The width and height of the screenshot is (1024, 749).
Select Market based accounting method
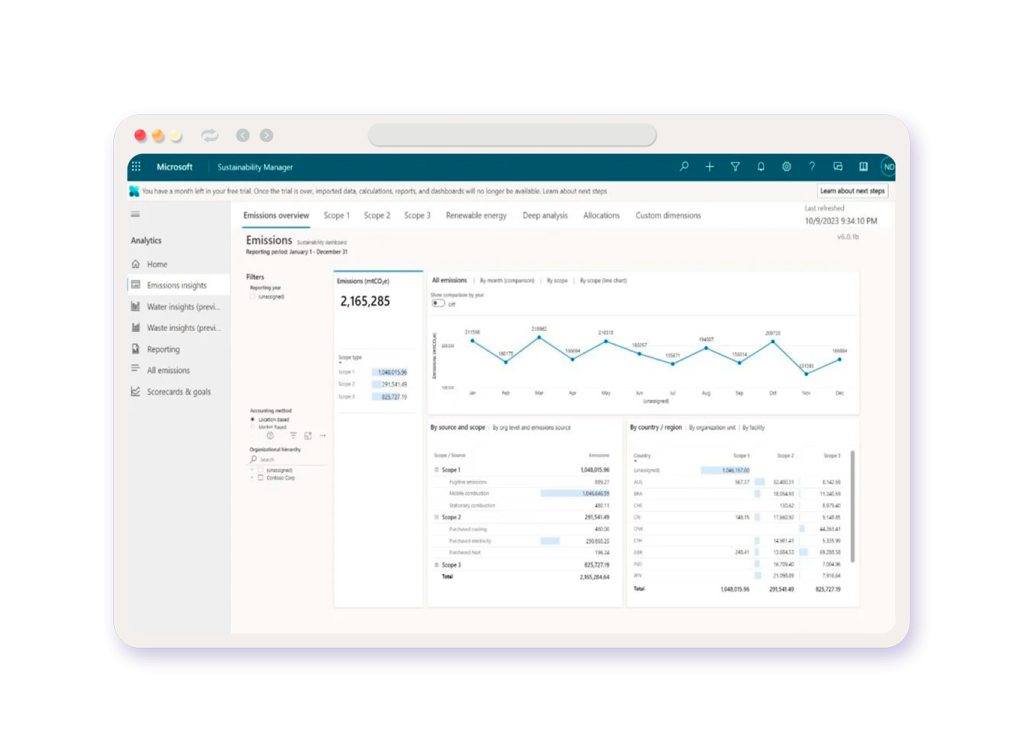pos(253,427)
